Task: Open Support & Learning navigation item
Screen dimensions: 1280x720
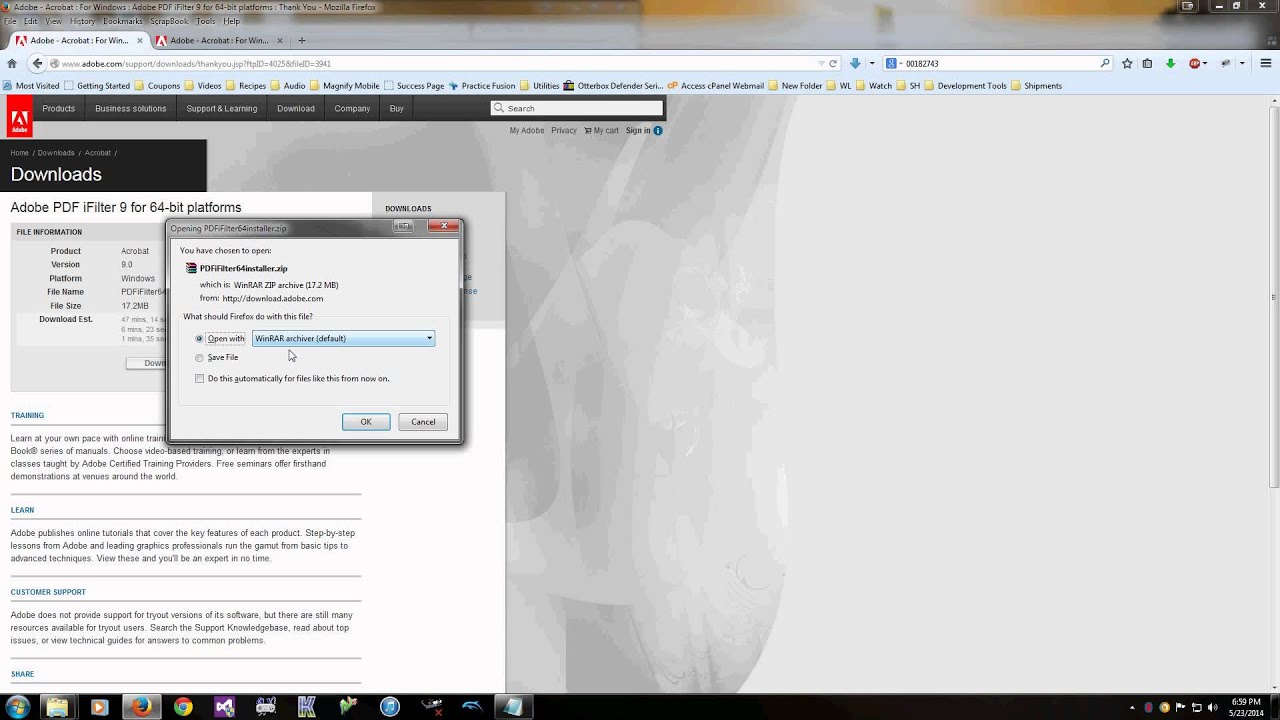Action: pyautogui.click(x=222, y=108)
